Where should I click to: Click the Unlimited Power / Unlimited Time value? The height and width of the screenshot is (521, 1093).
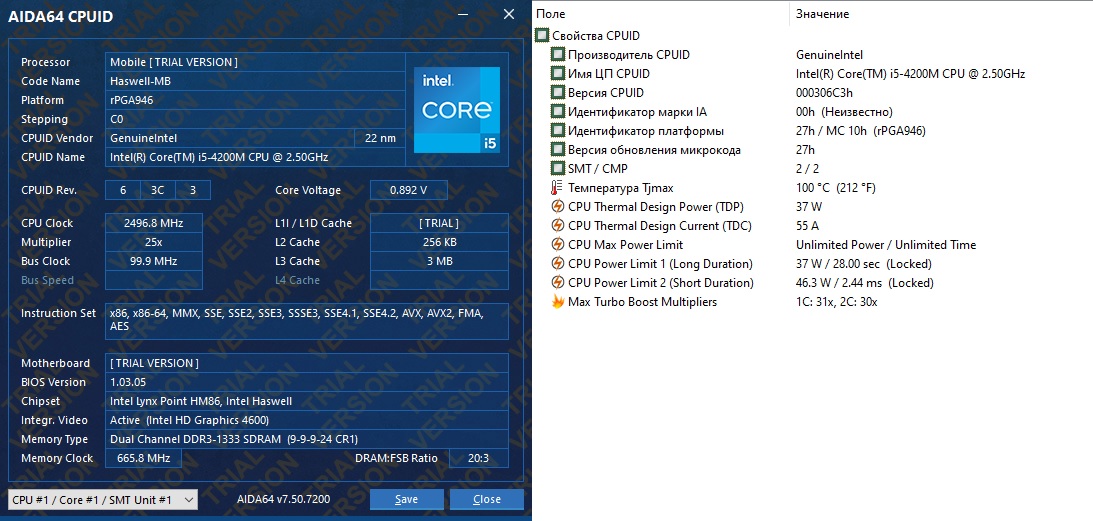pos(886,245)
